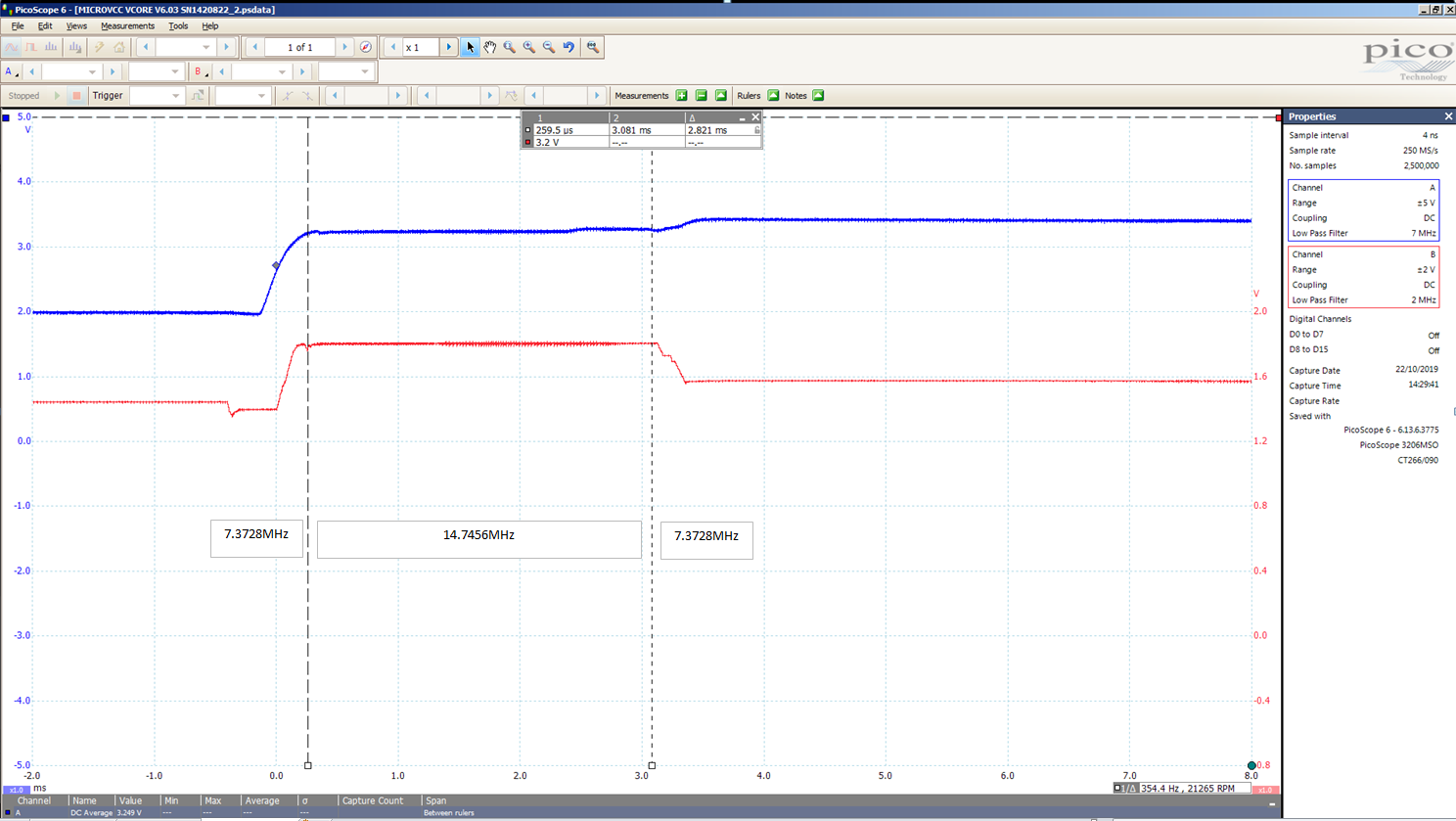The height and width of the screenshot is (821, 1456).
Task: Switch to scope view with waveform icon
Action: coord(12,46)
